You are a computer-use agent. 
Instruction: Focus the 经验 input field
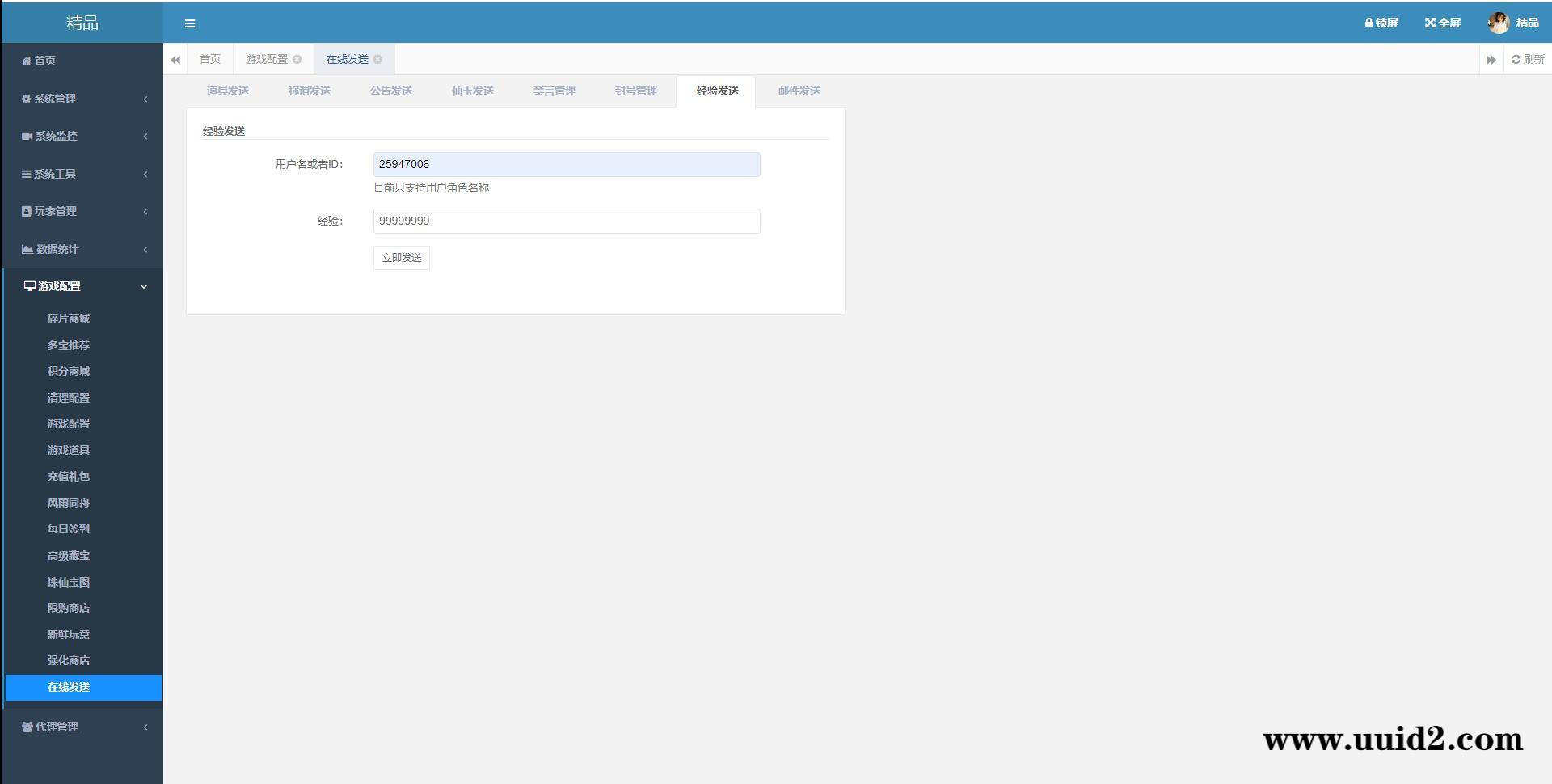(x=566, y=221)
